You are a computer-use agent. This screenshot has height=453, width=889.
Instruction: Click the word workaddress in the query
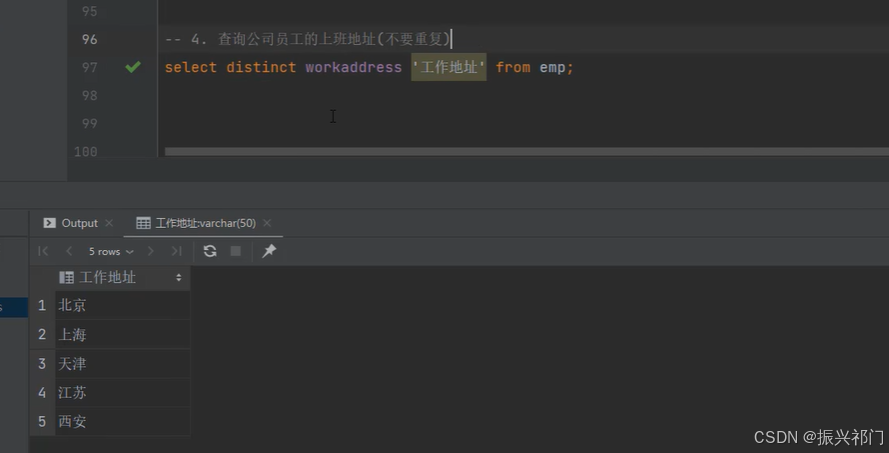(353, 67)
